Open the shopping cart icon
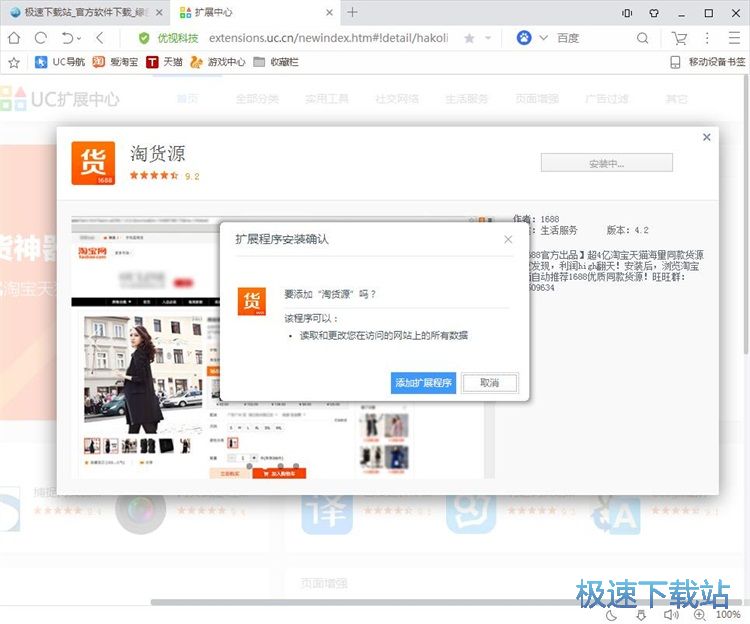This screenshot has width=750, height=624. 679,38
